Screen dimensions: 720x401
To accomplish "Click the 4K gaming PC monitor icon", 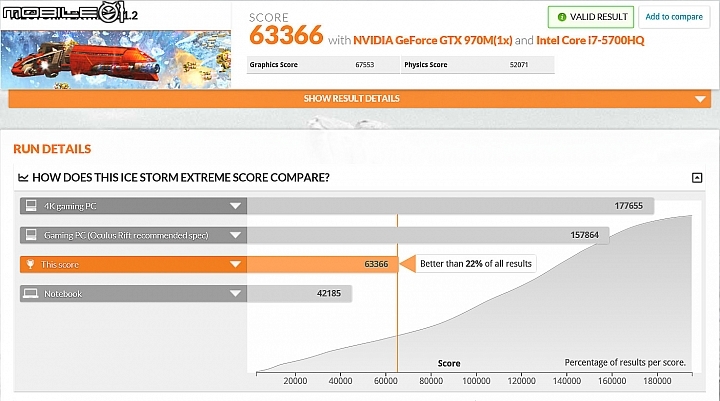I will click(31, 206).
